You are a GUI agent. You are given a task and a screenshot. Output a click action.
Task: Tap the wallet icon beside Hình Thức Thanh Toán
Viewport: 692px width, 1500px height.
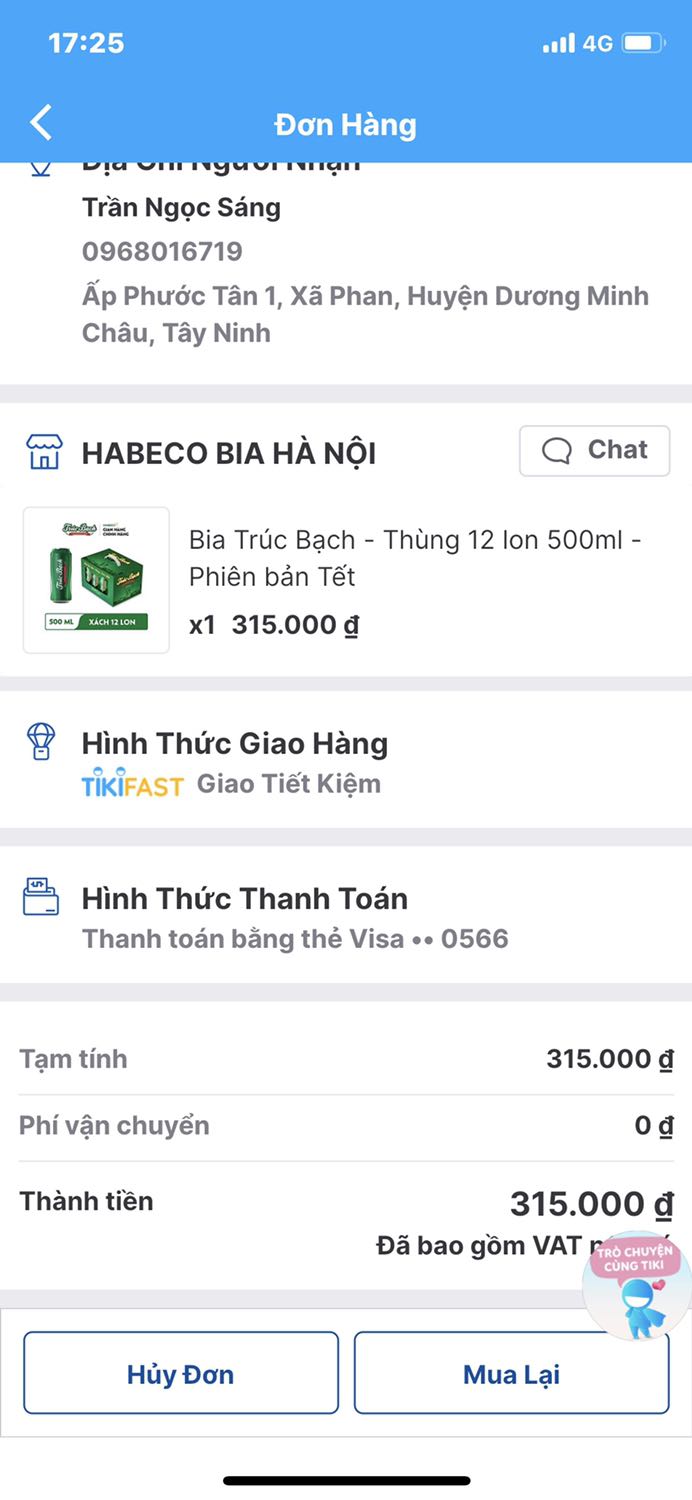[40, 897]
